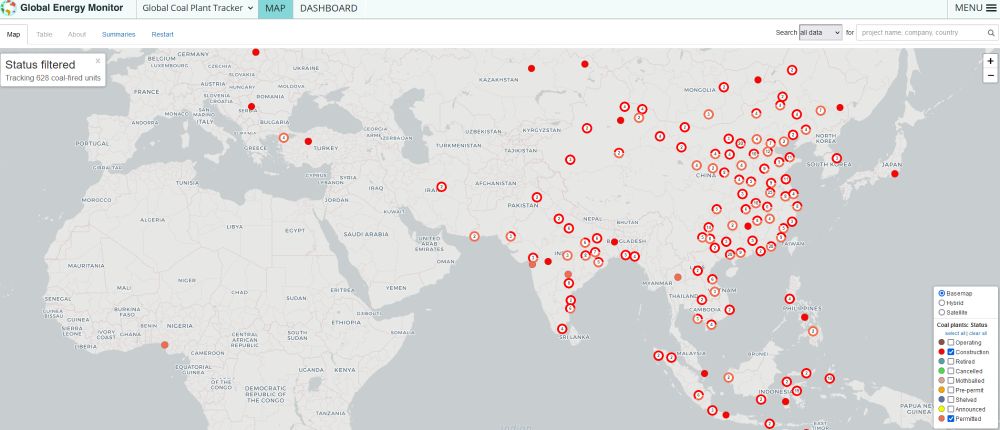Screen dimensions: 1000x430
Task: Click the orange marker near Nigeria's coast
Action: [x=165, y=345]
